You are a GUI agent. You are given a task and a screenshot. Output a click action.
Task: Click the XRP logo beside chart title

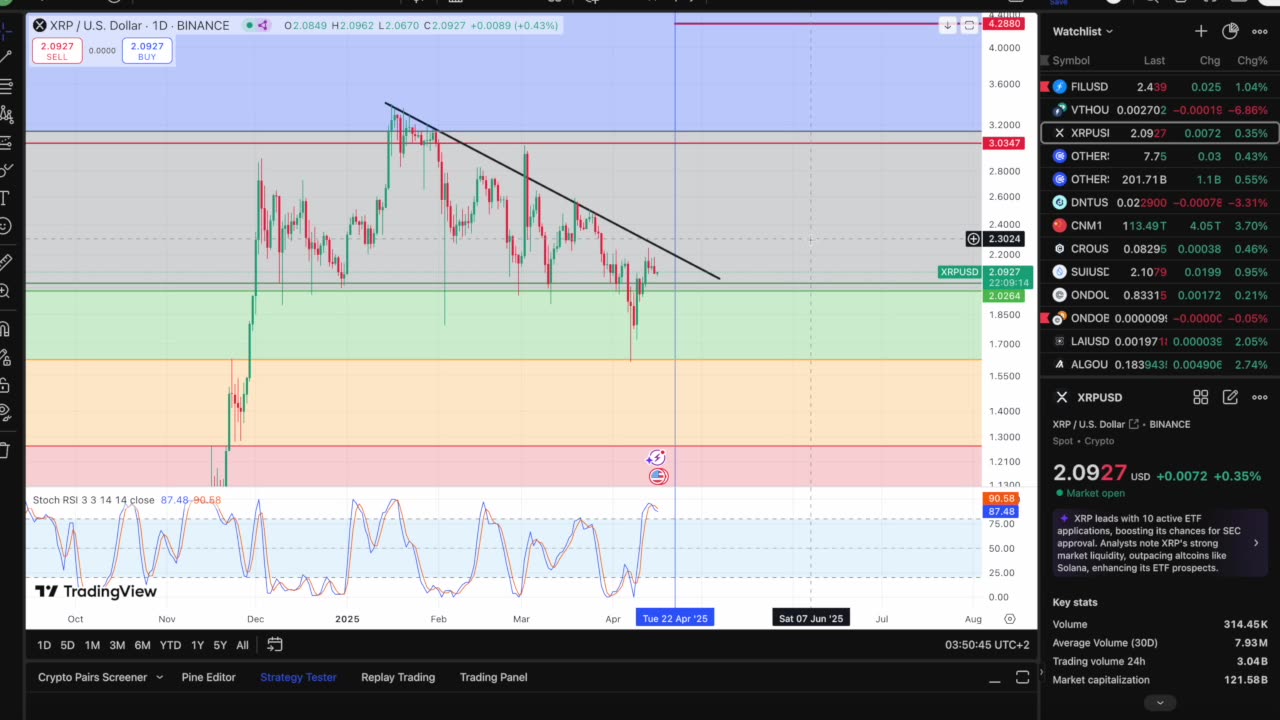point(39,25)
